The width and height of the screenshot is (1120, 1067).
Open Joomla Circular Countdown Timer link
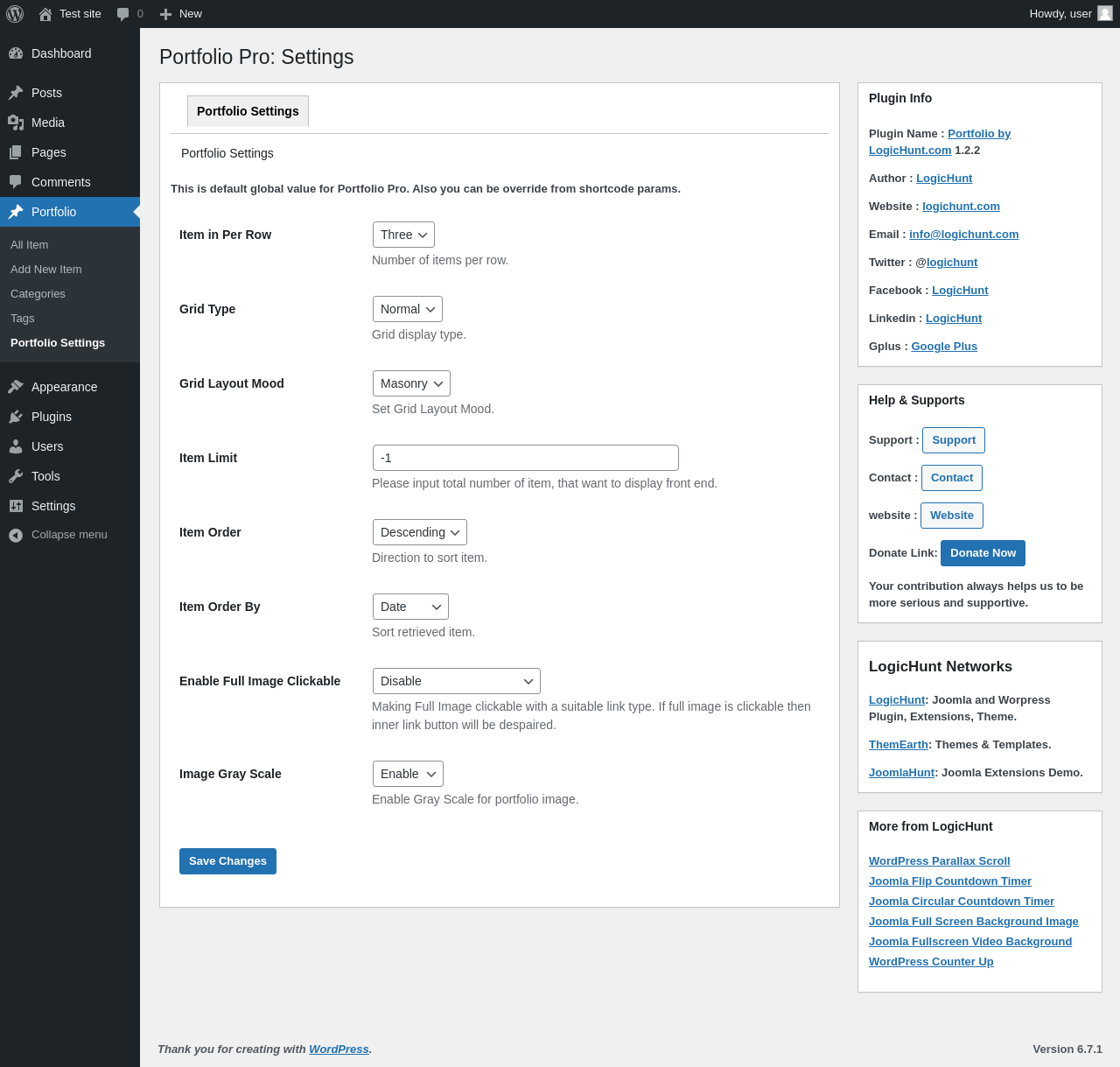pos(962,902)
